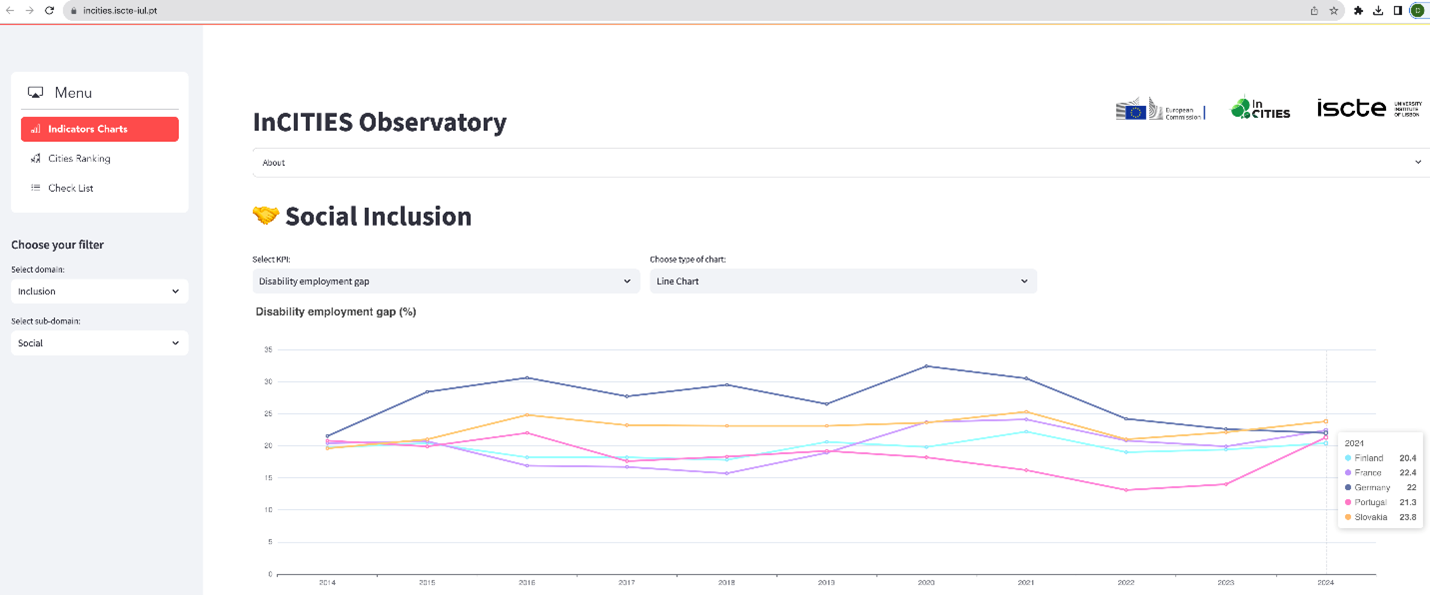Viewport: 1430px width, 595px height.
Task: Click Germany's 2020 peak data point
Action: [926, 366]
